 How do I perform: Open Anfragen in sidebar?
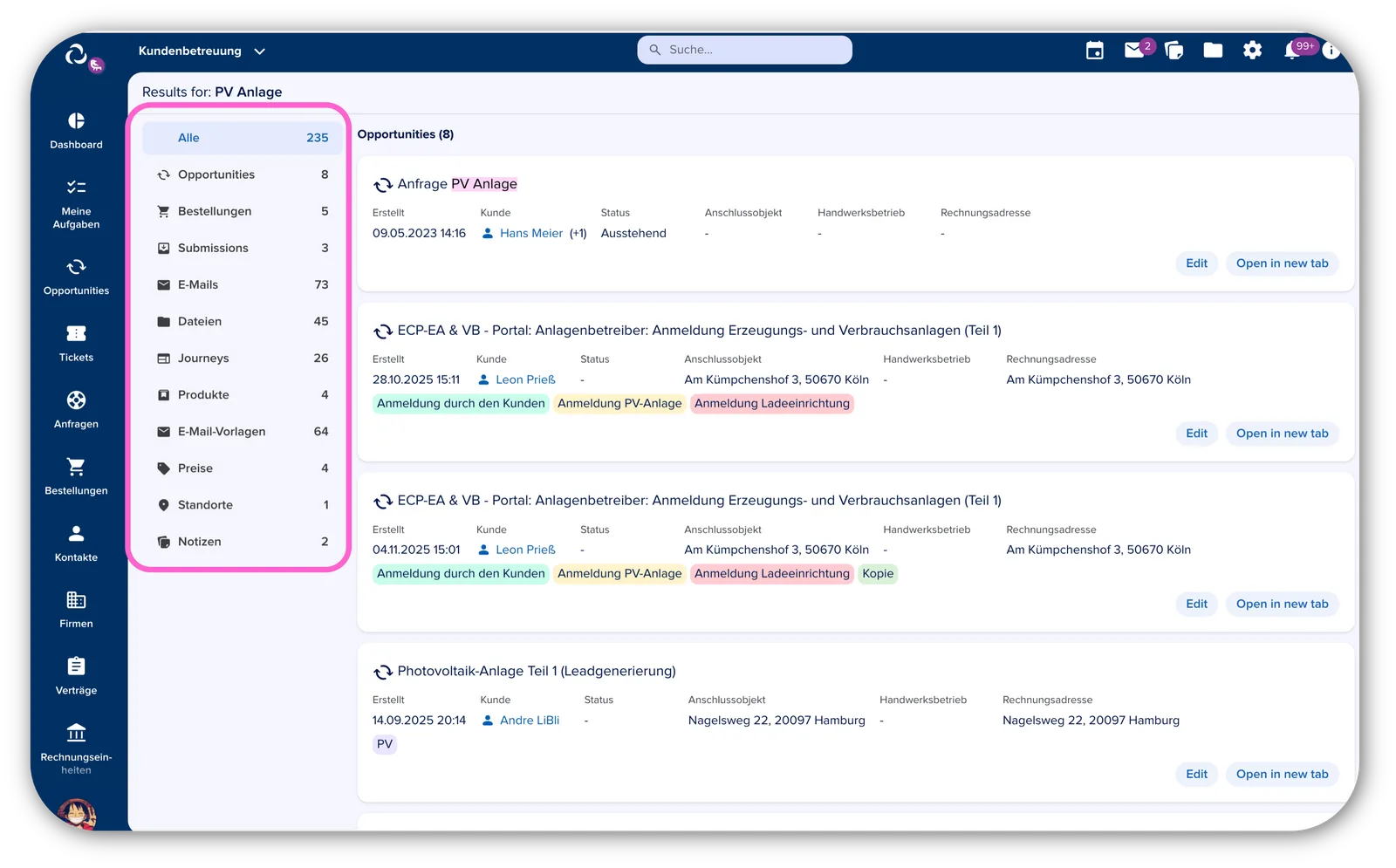76,410
